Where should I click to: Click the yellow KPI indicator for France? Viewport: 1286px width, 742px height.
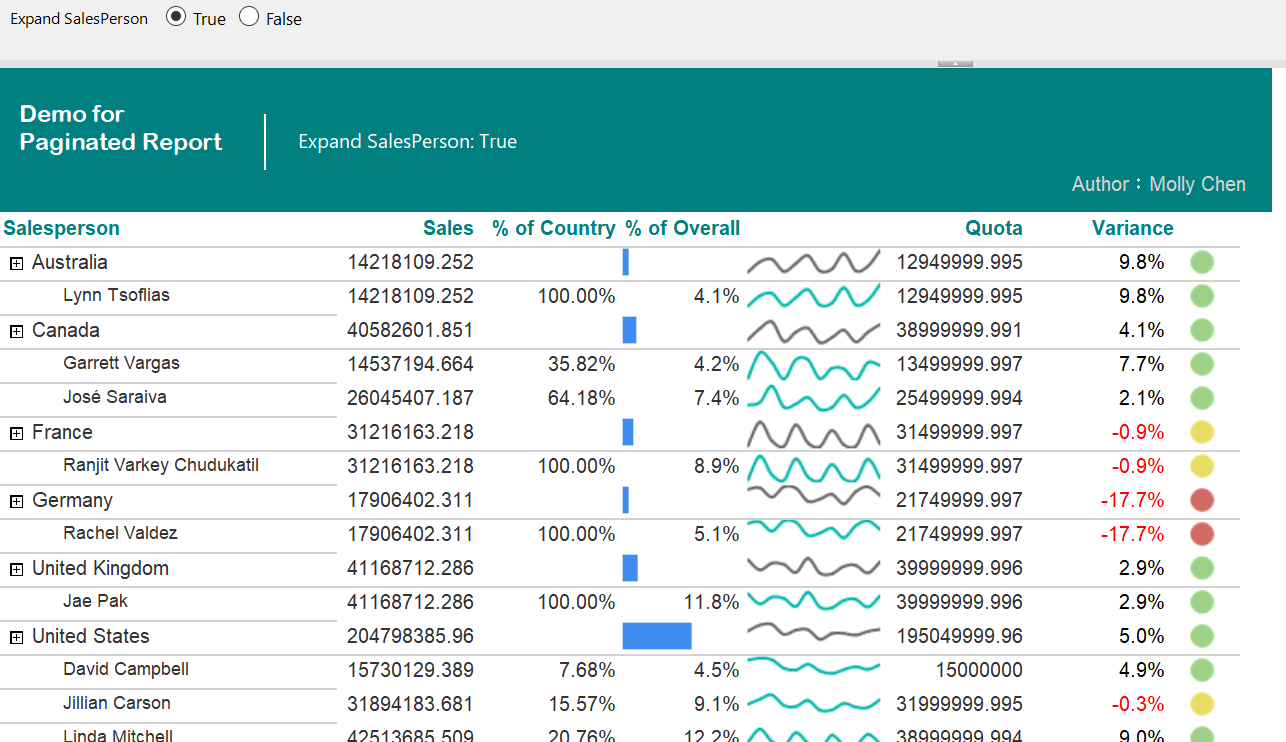[1202, 433]
